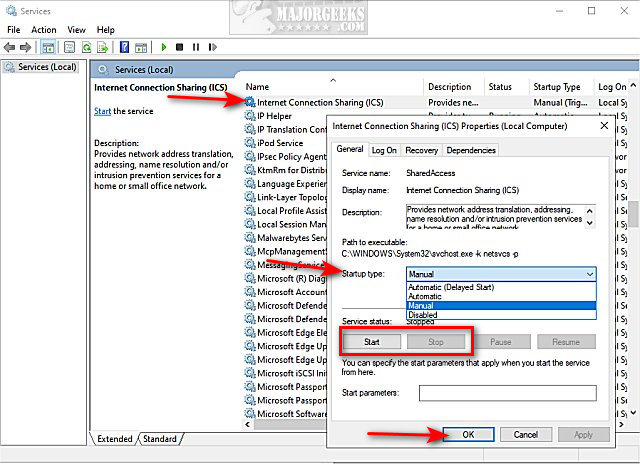Switch to the Log On tab
This screenshot has width=640, height=464.
[x=384, y=151]
